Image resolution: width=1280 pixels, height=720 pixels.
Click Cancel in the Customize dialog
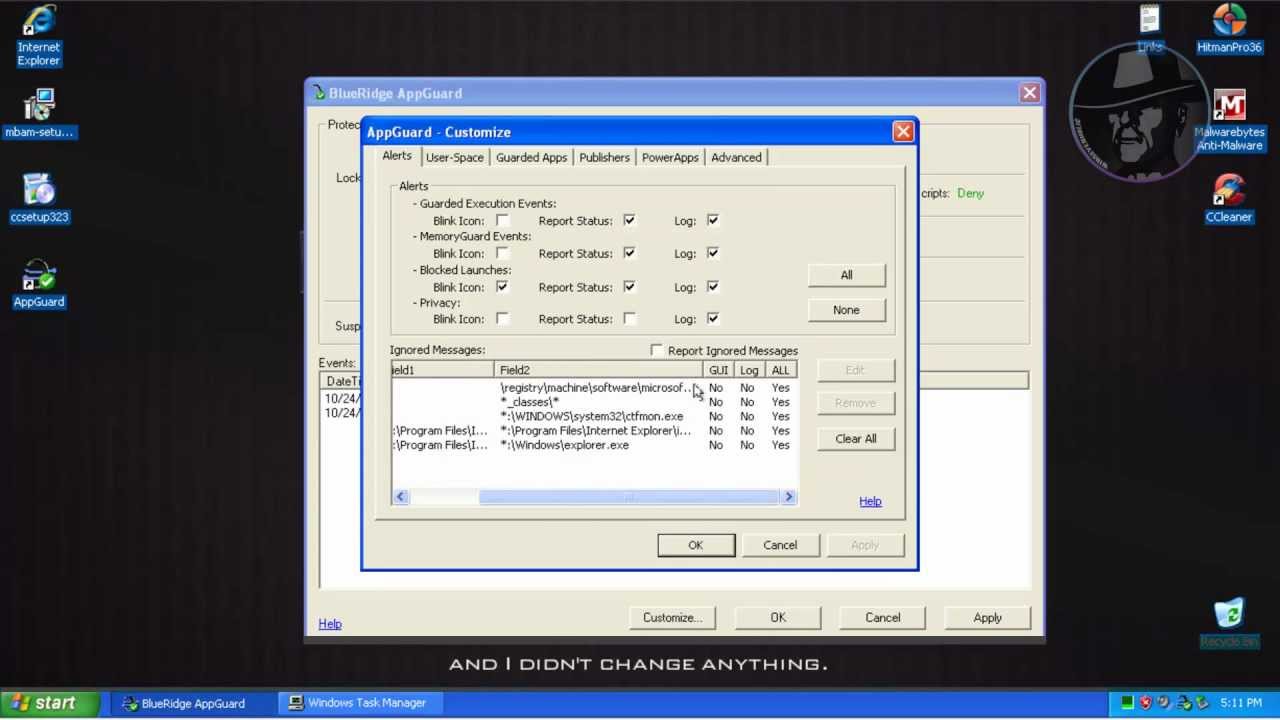pos(780,545)
